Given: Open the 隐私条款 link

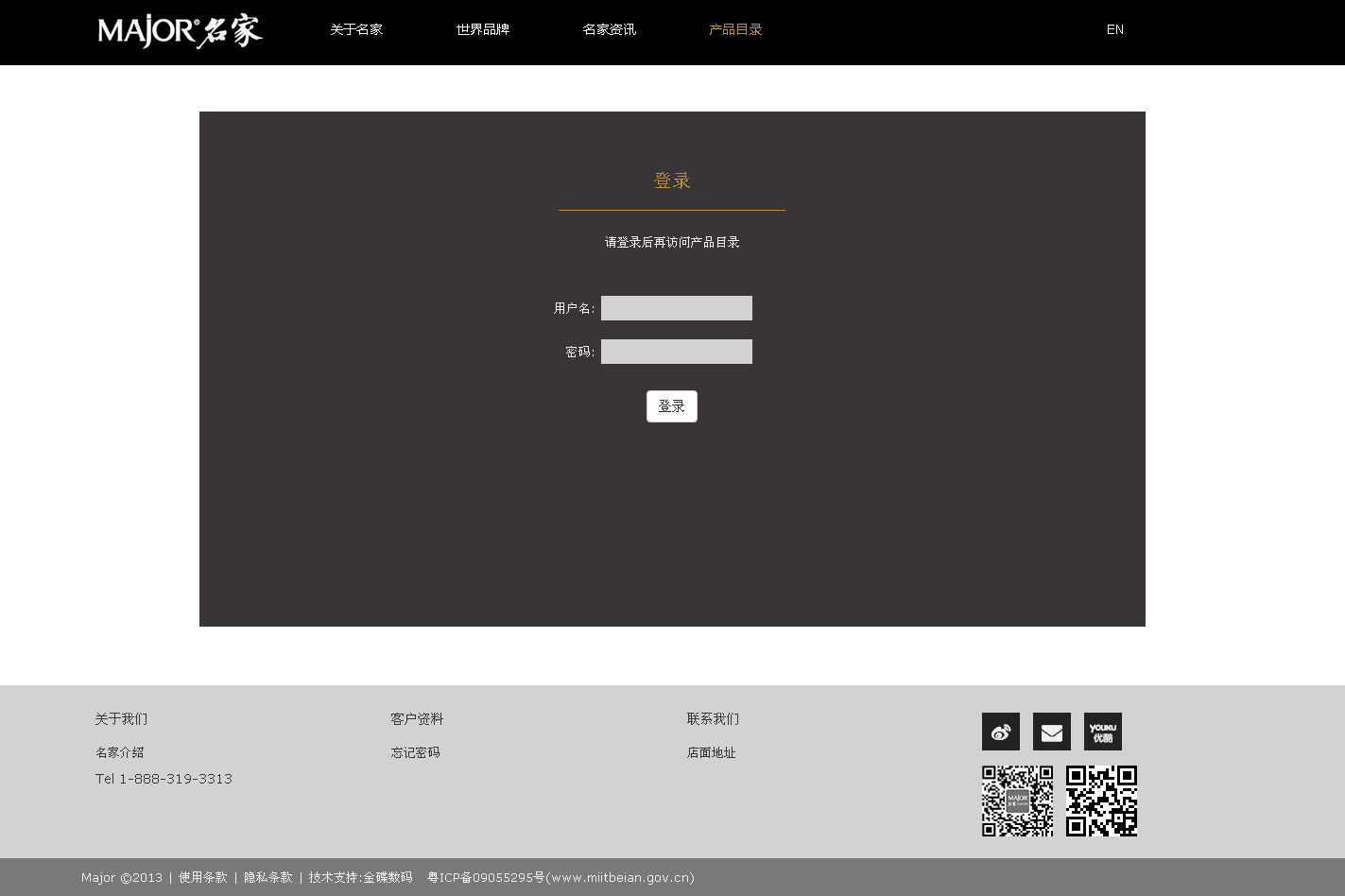Looking at the screenshot, I should click(x=268, y=878).
